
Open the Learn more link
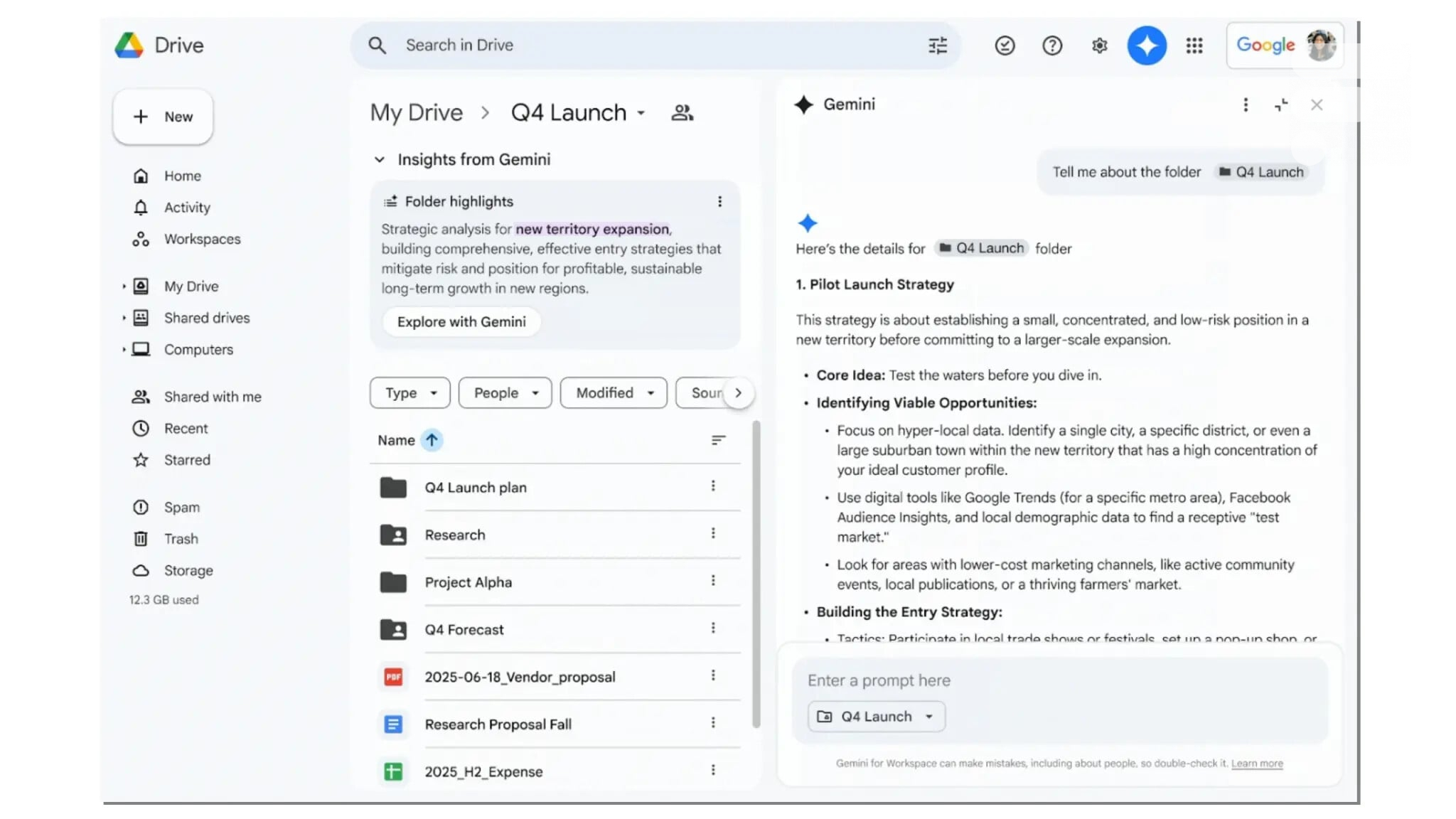point(1256,763)
